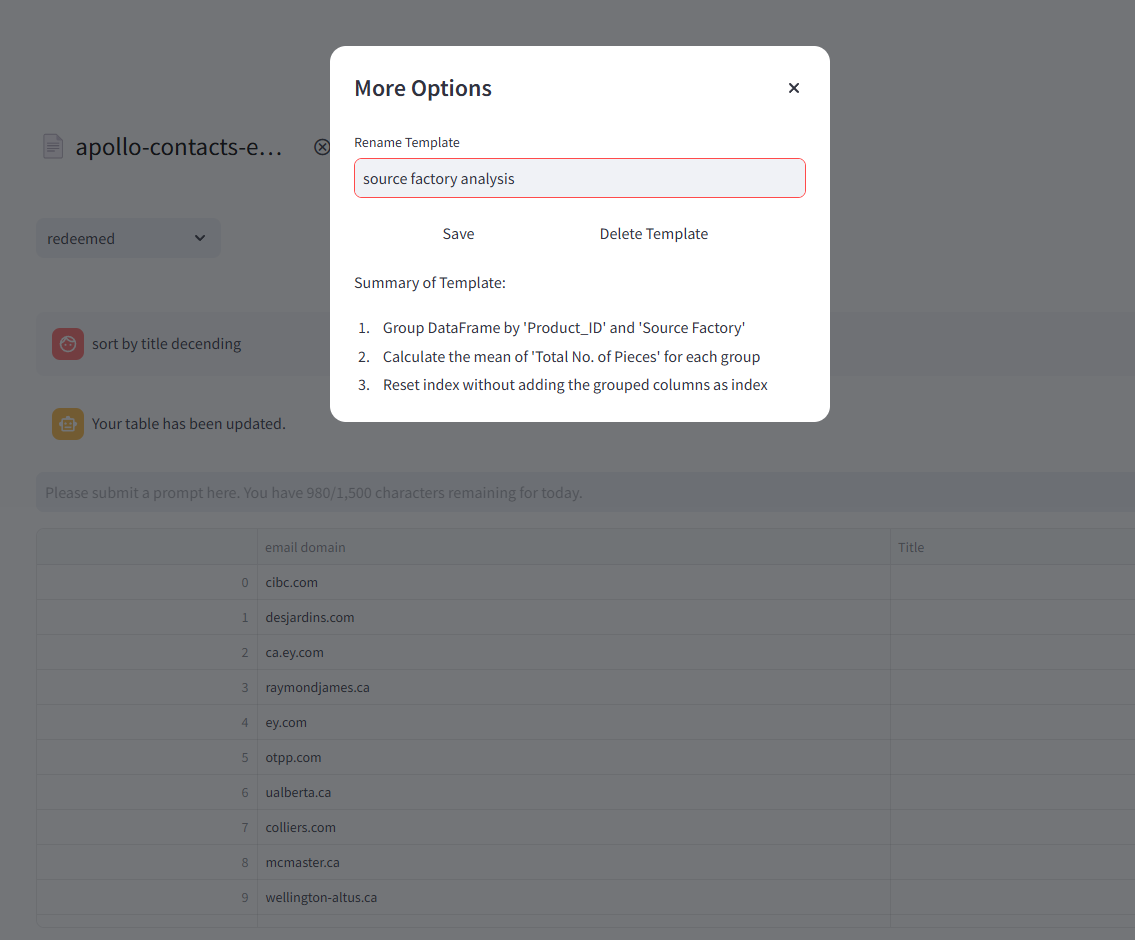
Task: Click the Rename Template text field
Action: [x=579, y=179]
